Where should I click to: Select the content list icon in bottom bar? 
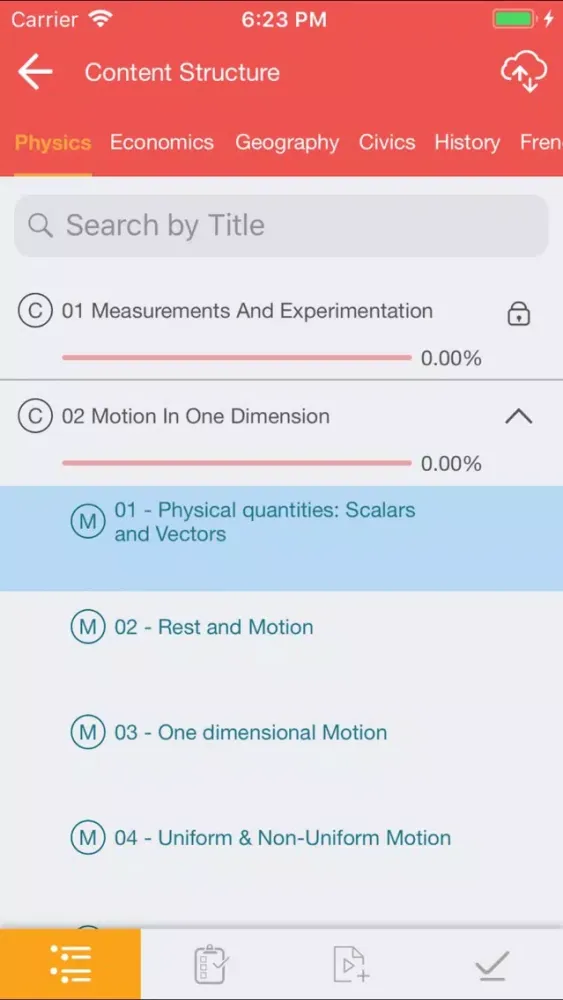[70, 963]
